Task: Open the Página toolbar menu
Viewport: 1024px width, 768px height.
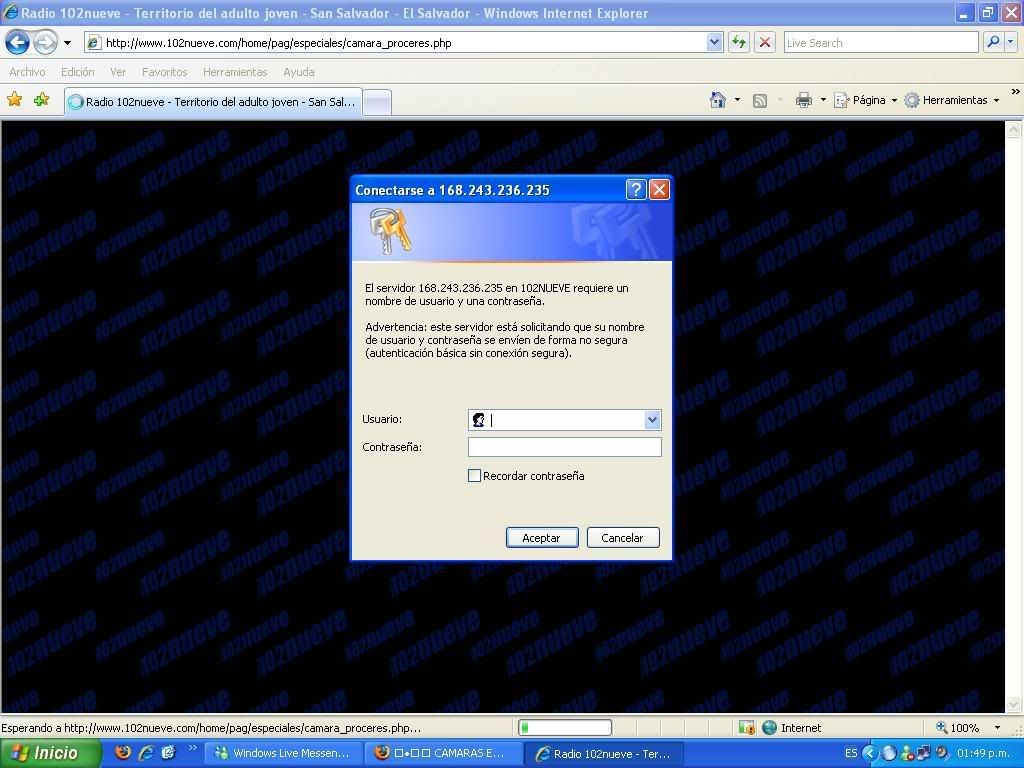Action: pos(865,100)
